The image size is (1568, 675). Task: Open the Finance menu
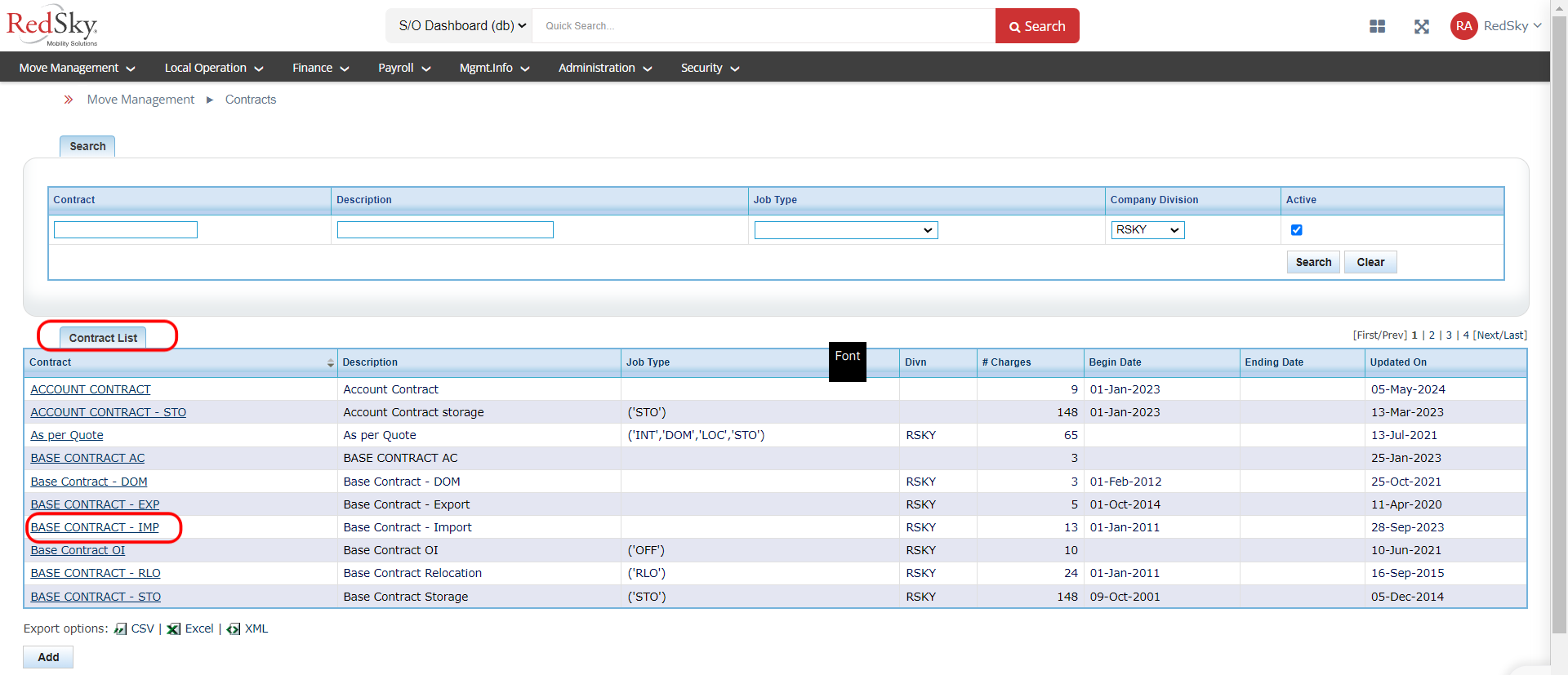click(321, 68)
